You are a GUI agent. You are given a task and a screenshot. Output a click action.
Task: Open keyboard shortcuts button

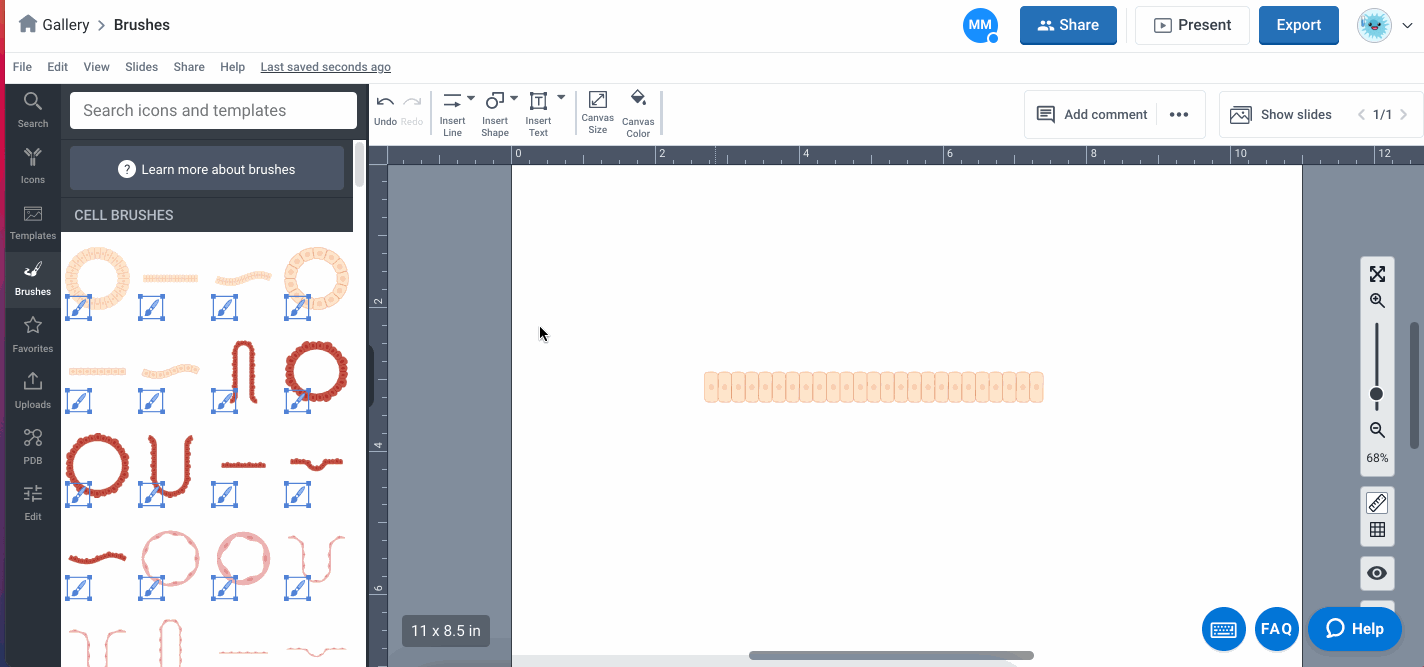(1224, 629)
